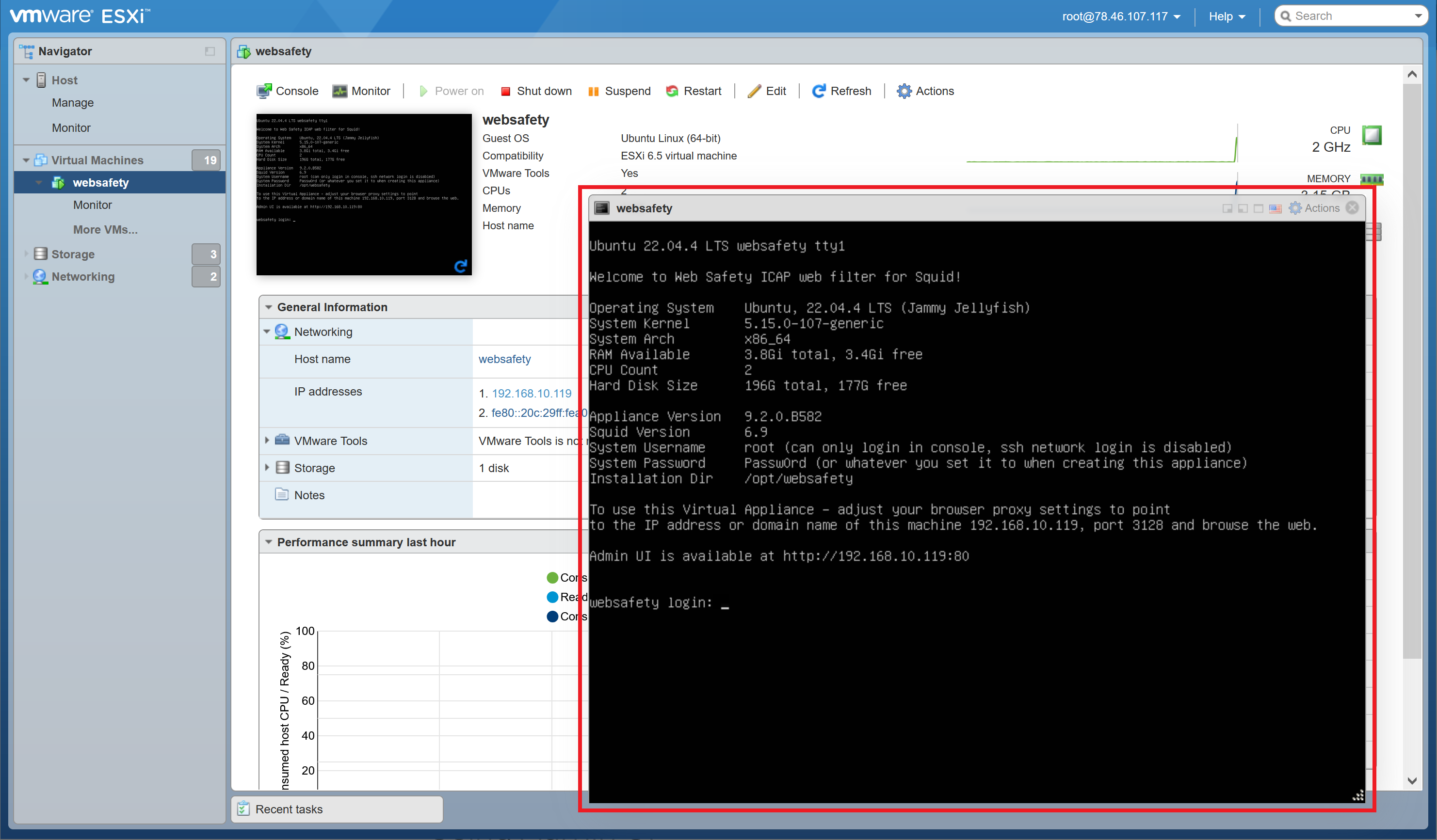Open the Help menu
The image size is (1437, 840).
pyautogui.click(x=1227, y=16)
